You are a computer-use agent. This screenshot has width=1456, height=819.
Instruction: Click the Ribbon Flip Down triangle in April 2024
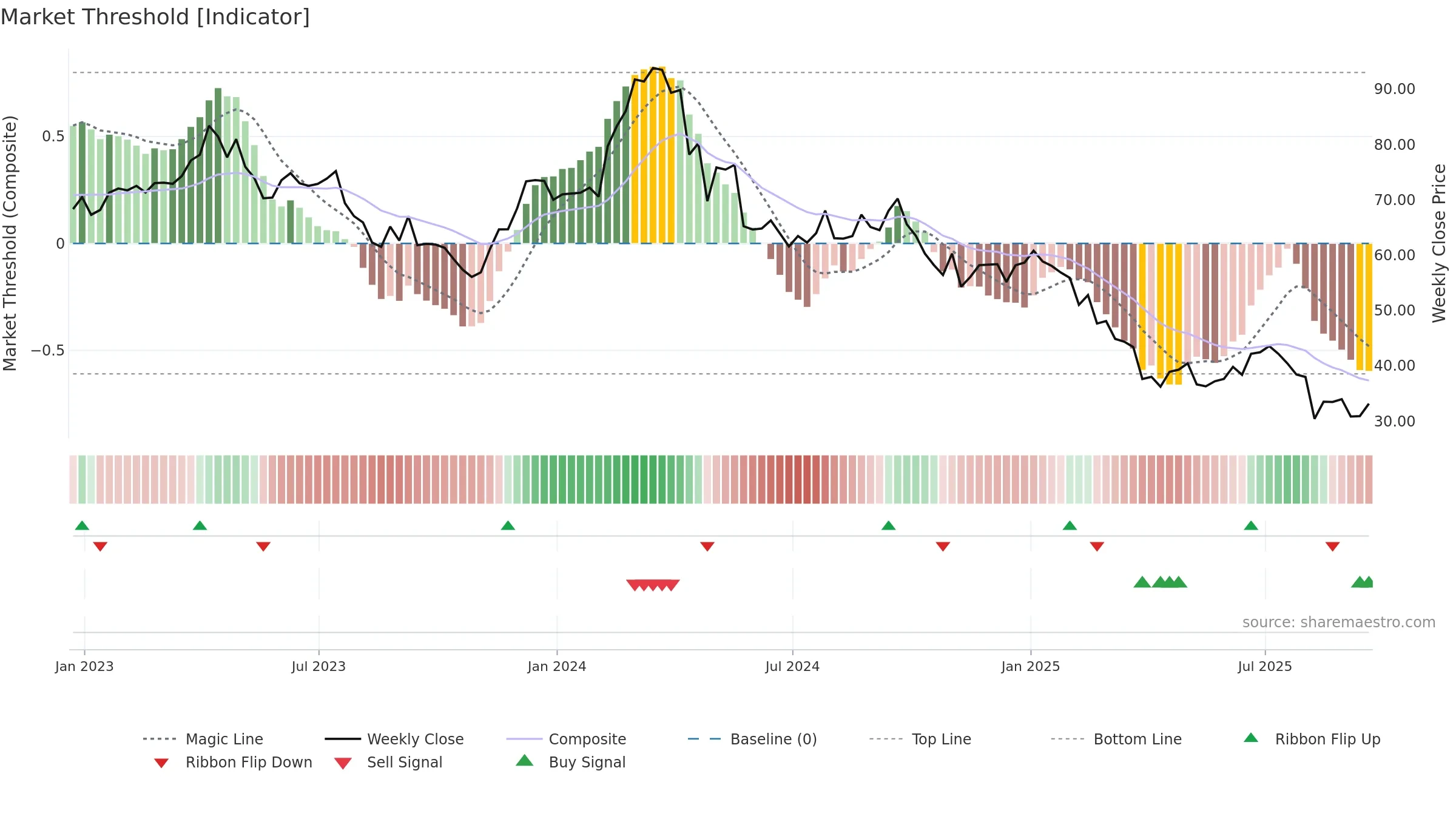tap(707, 547)
